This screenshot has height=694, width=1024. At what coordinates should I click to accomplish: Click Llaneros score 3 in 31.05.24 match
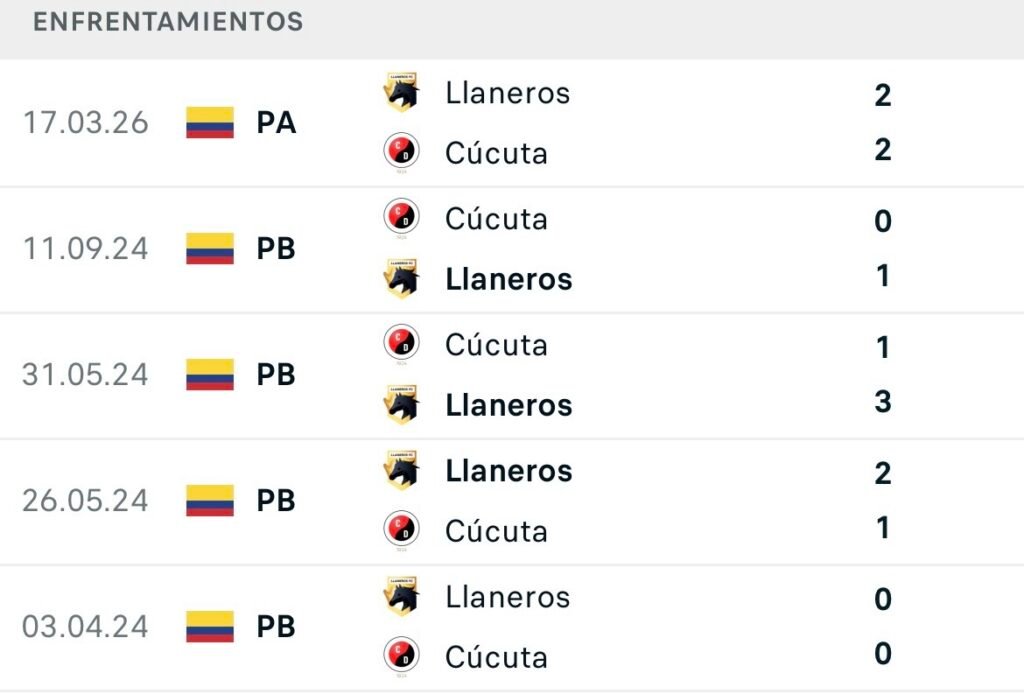pos(883,402)
